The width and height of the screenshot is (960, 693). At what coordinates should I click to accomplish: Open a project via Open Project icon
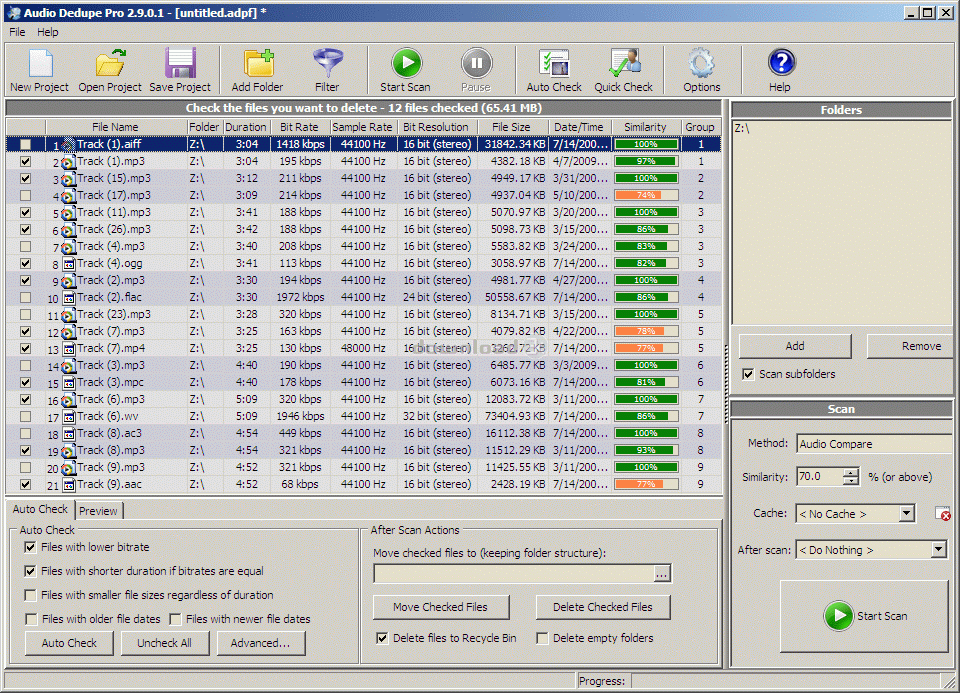(110, 64)
